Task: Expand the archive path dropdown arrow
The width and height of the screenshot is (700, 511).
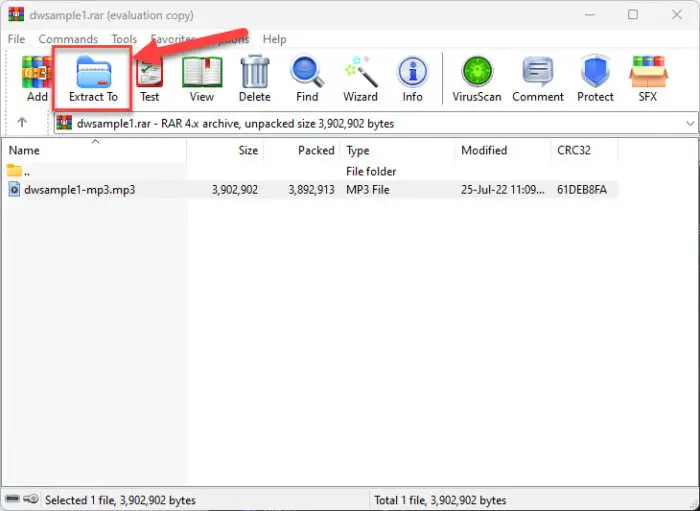Action: click(690, 124)
